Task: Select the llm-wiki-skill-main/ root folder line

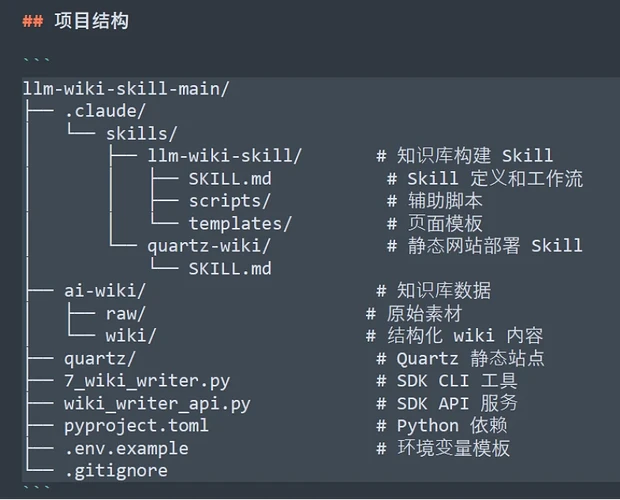Action: (x=126, y=89)
